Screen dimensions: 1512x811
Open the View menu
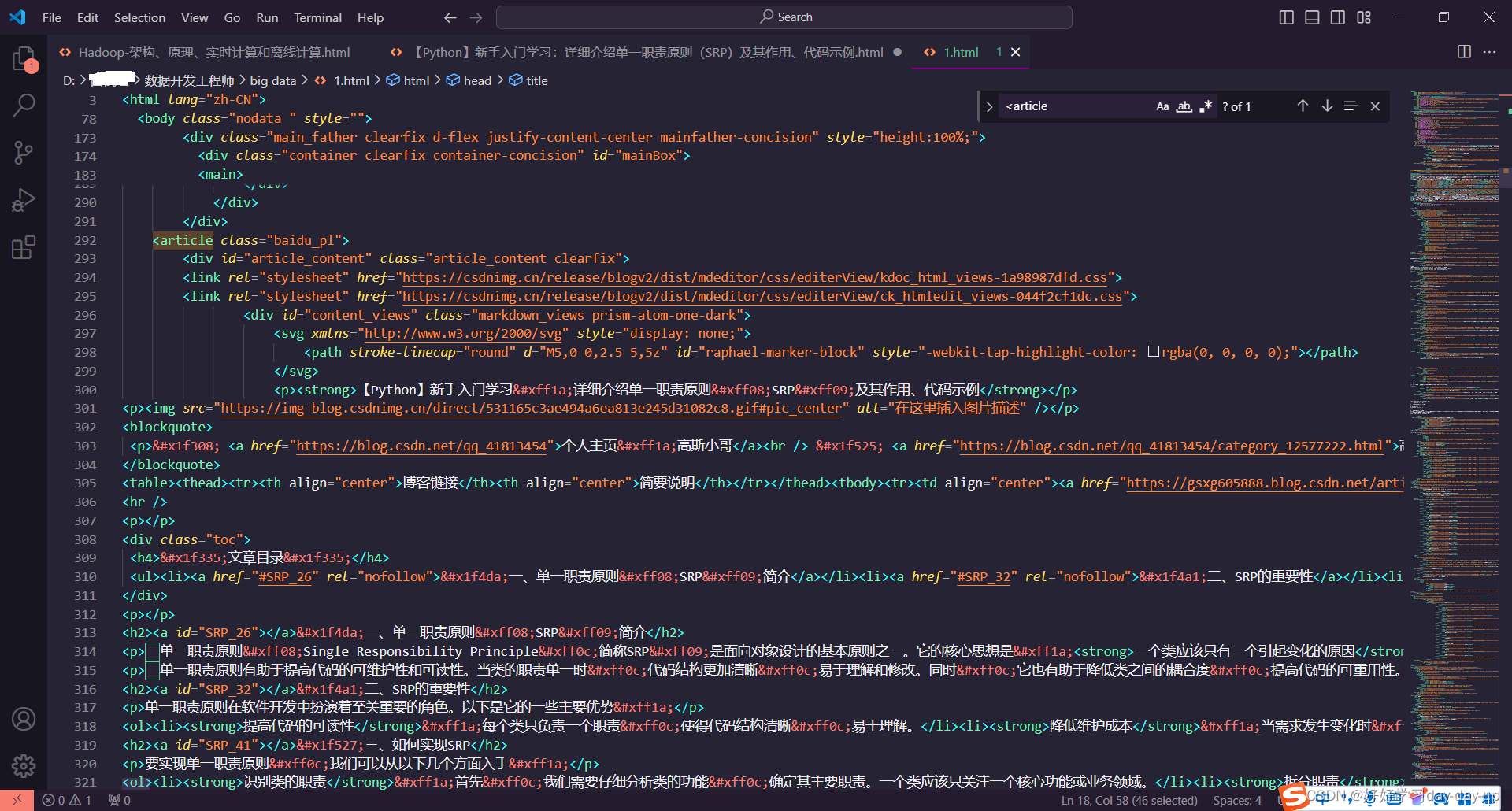point(195,17)
